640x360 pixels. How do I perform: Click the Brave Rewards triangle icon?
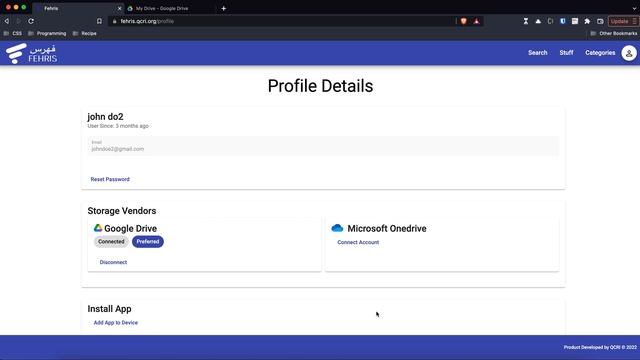coord(476,21)
